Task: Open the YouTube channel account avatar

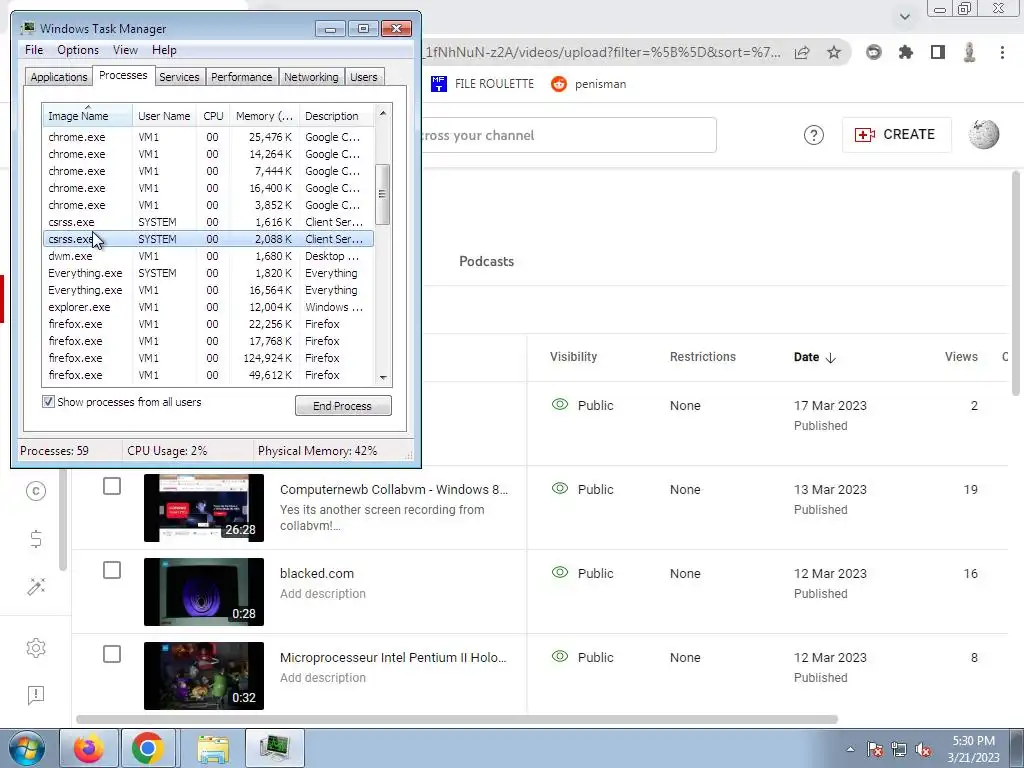Action: [984, 135]
